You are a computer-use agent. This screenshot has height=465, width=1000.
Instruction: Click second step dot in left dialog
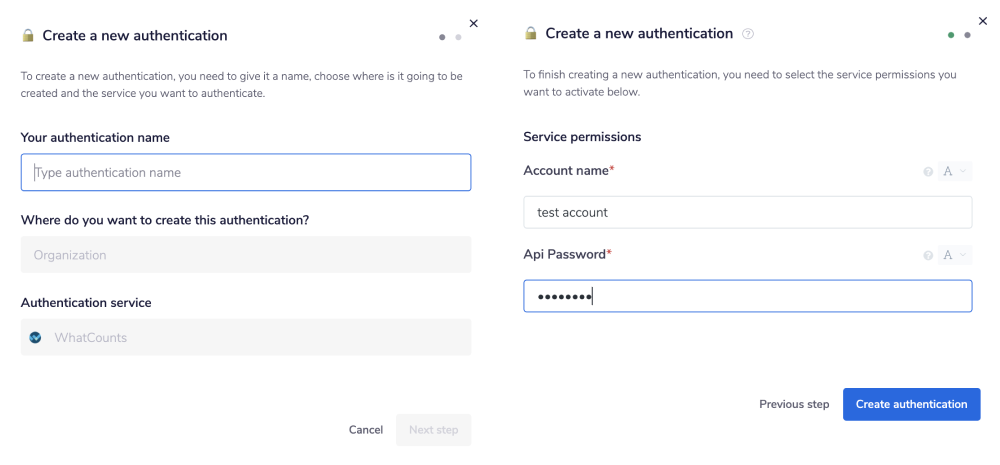458,37
